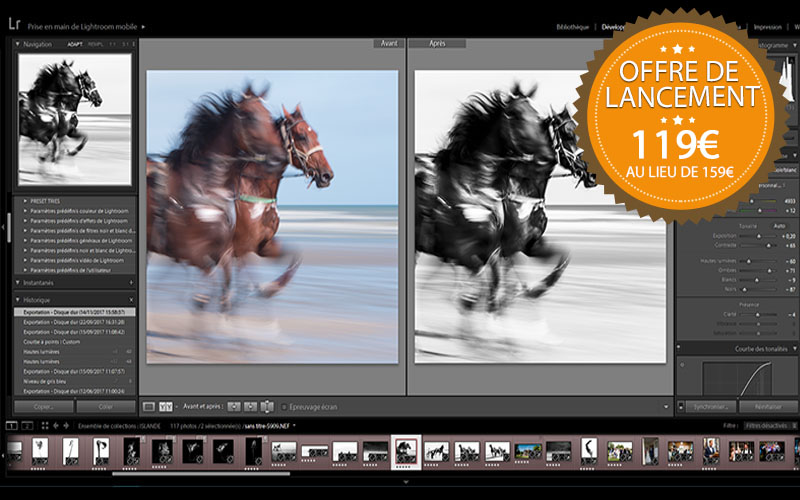
Task: Enable Epreuvage écran checkbox
Action: coord(284,407)
